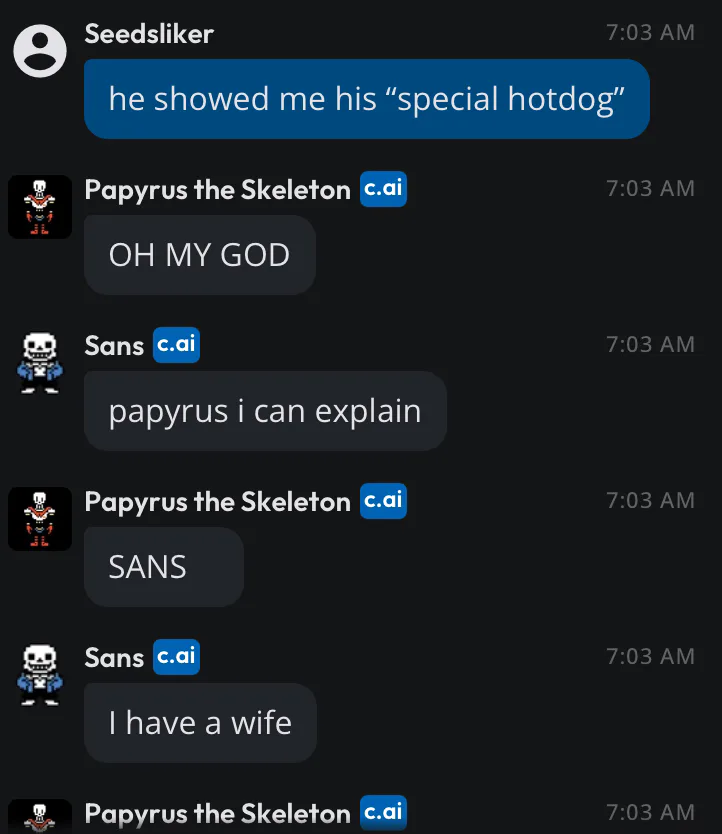Click c.ai badge on second Papyrus message
The width and height of the screenshot is (722, 834).
[383, 501]
